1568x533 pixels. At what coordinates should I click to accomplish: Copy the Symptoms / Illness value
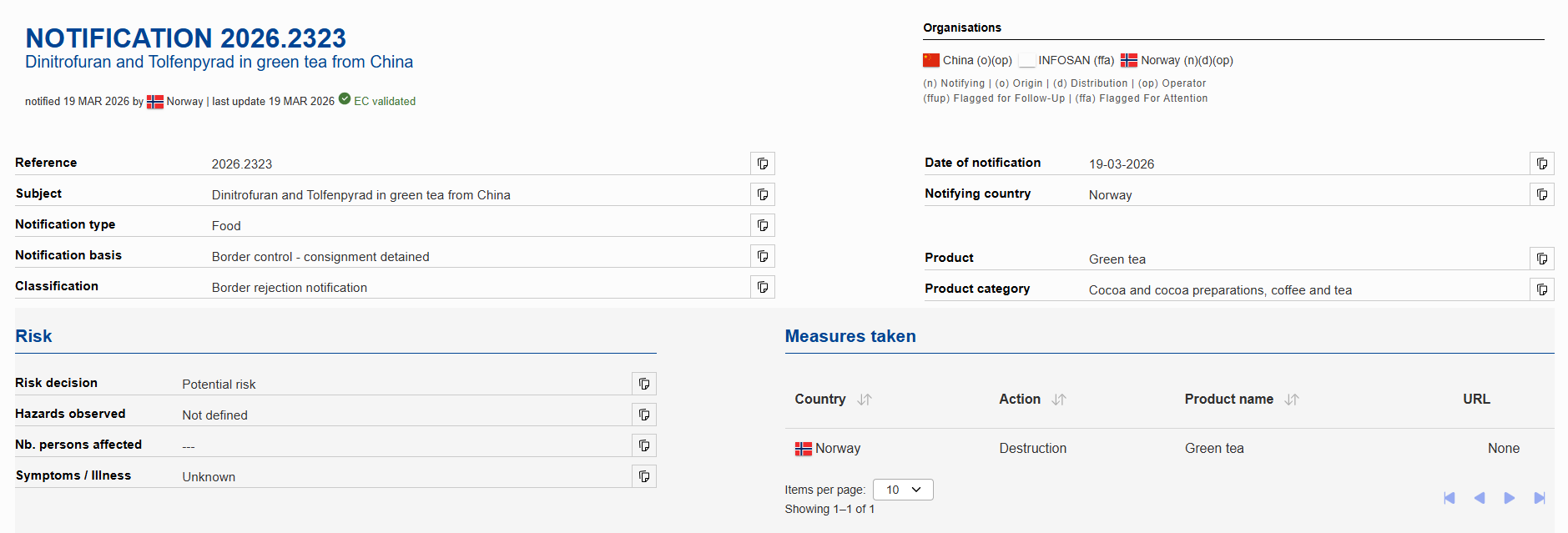644,476
